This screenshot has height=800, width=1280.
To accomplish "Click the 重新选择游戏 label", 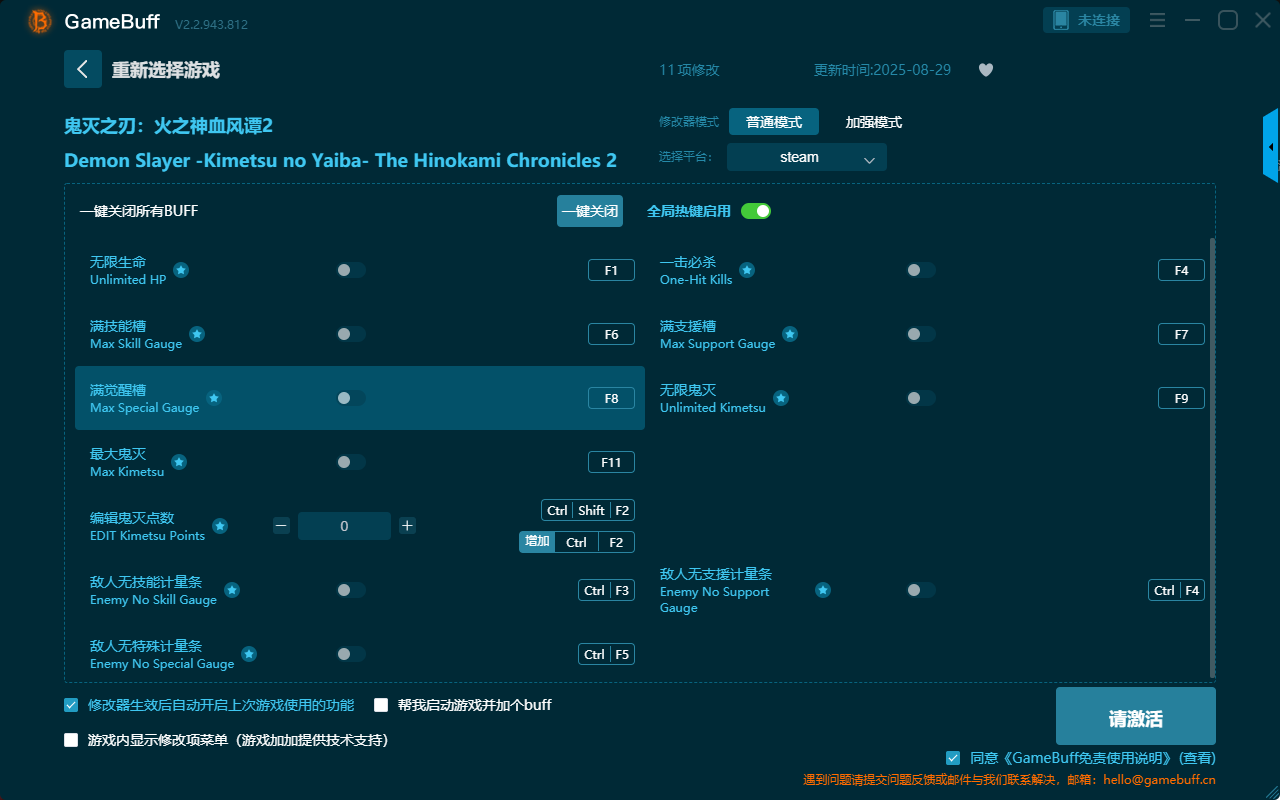I will (166, 70).
